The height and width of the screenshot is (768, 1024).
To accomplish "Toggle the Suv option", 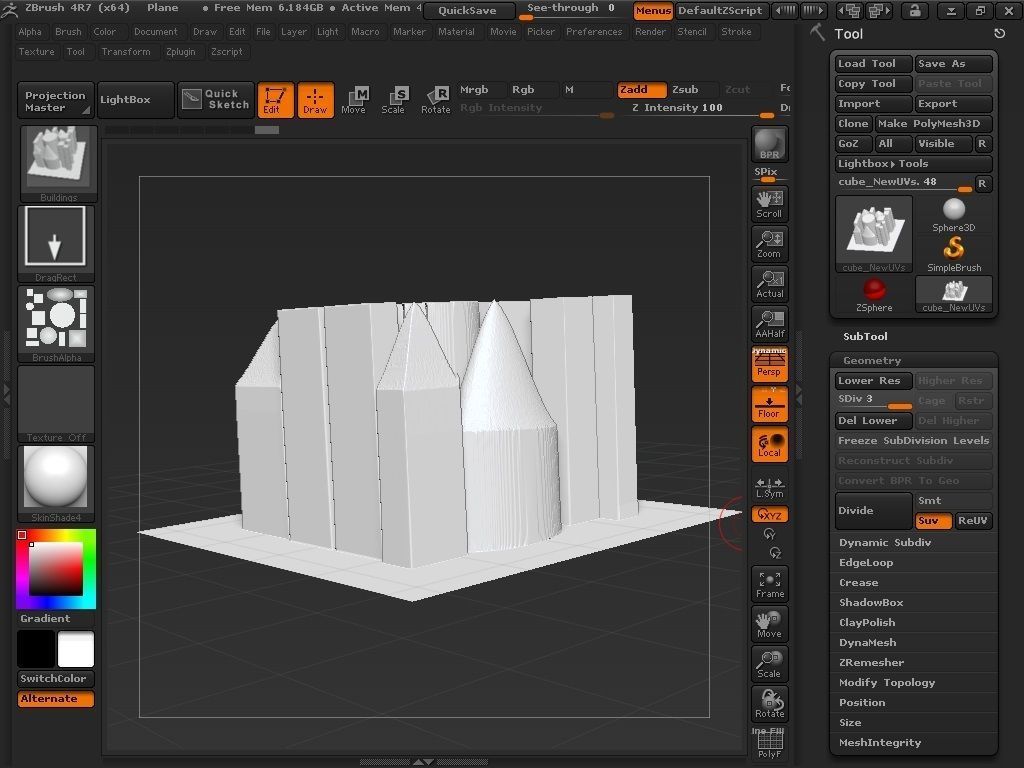I will coord(933,520).
